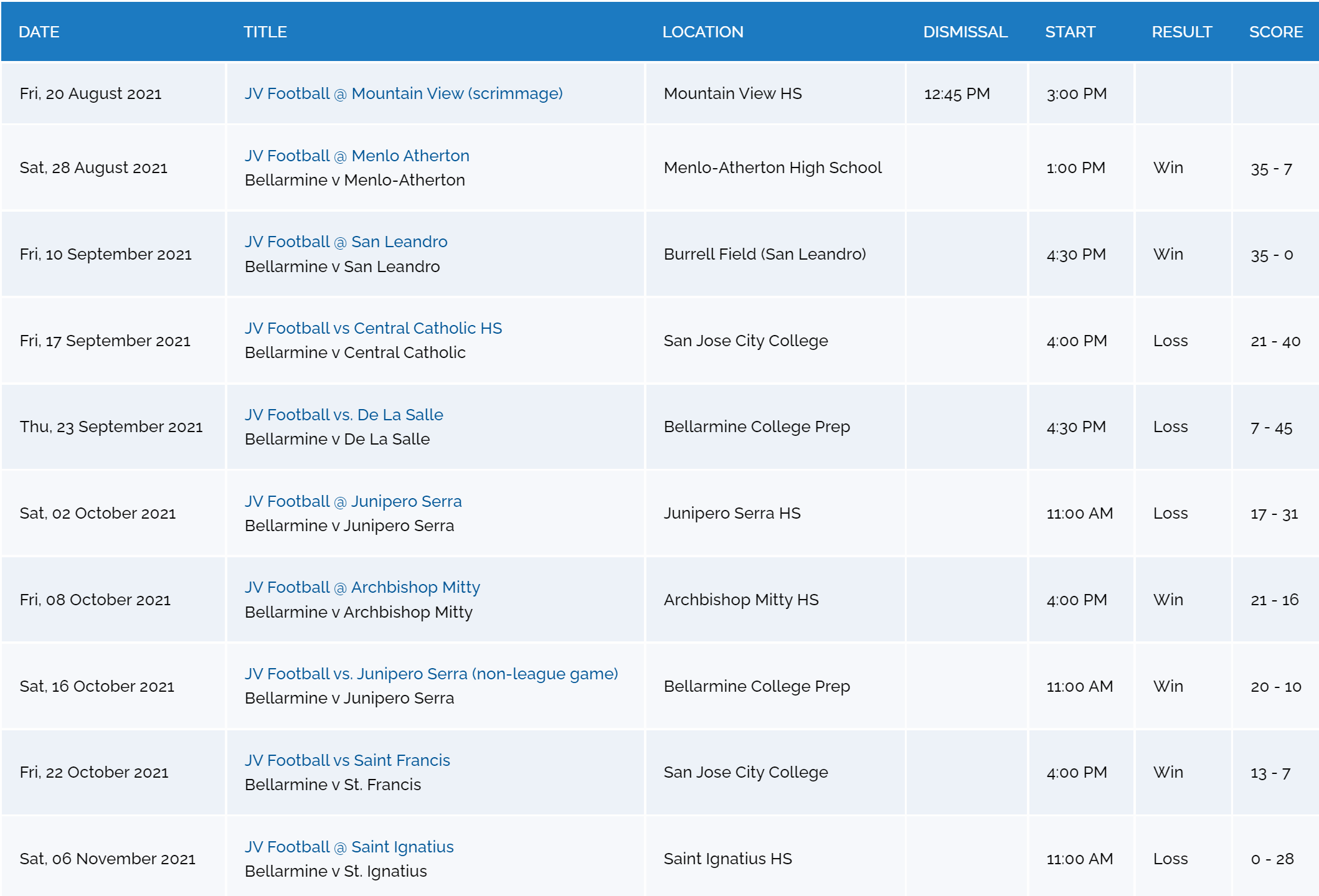Screen dimensions: 1319x896
Task: Open JV Football vs Saint Francis link
Action: click(x=347, y=760)
